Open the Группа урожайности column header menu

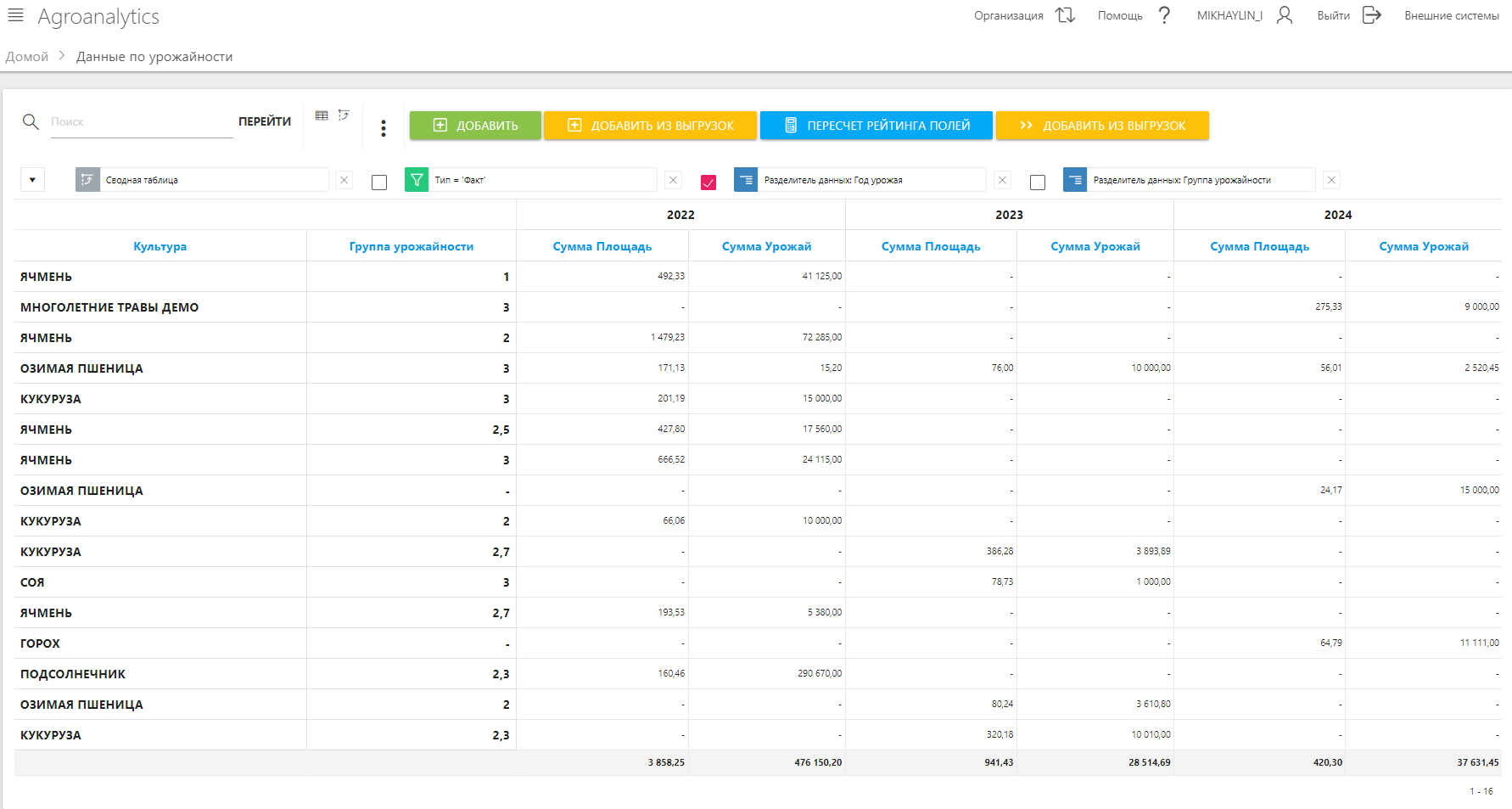pyautogui.click(x=411, y=246)
